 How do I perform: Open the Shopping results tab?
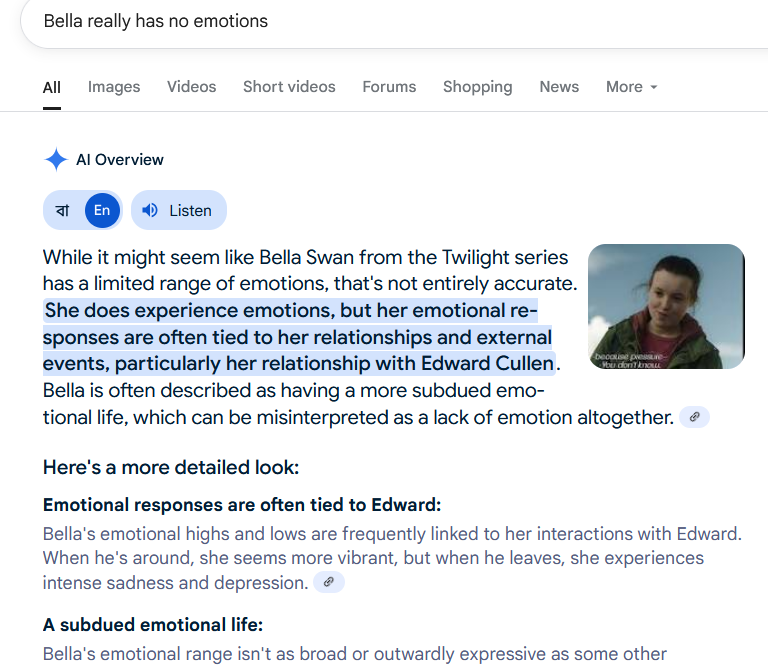(x=478, y=87)
